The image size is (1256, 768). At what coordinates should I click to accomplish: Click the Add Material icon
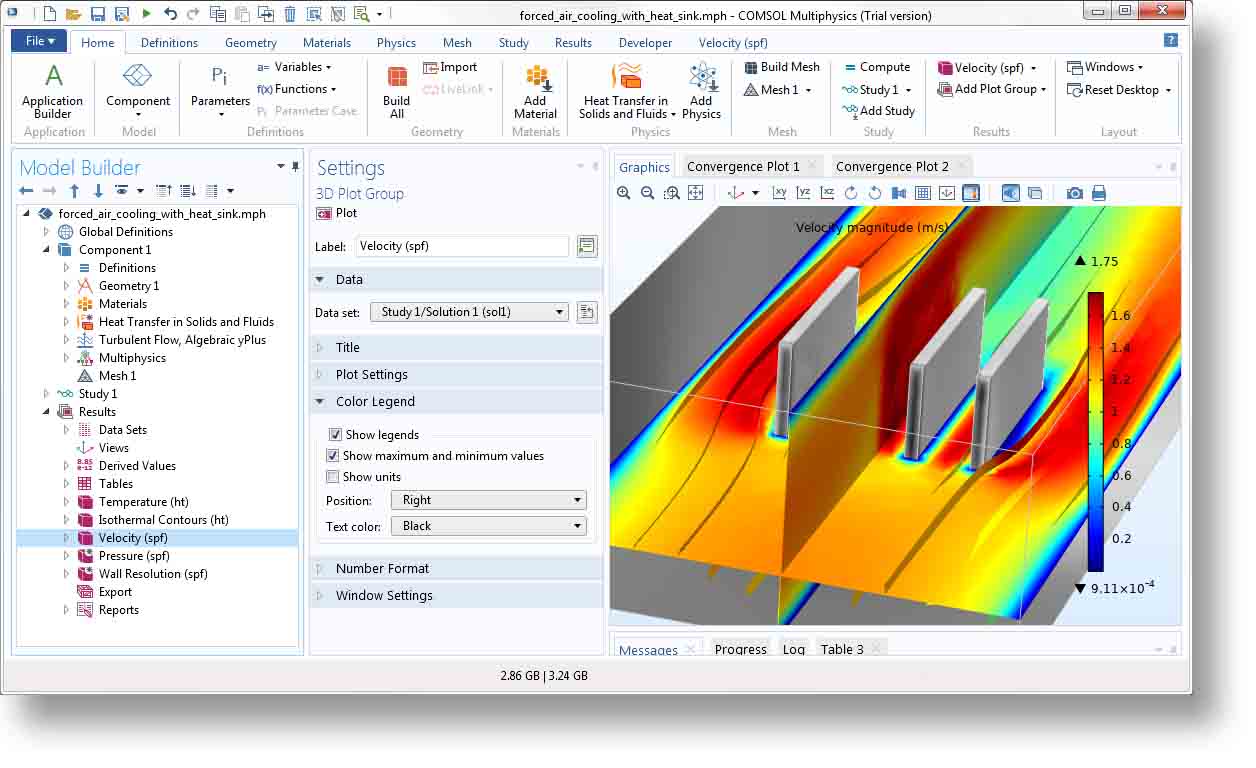click(x=535, y=90)
